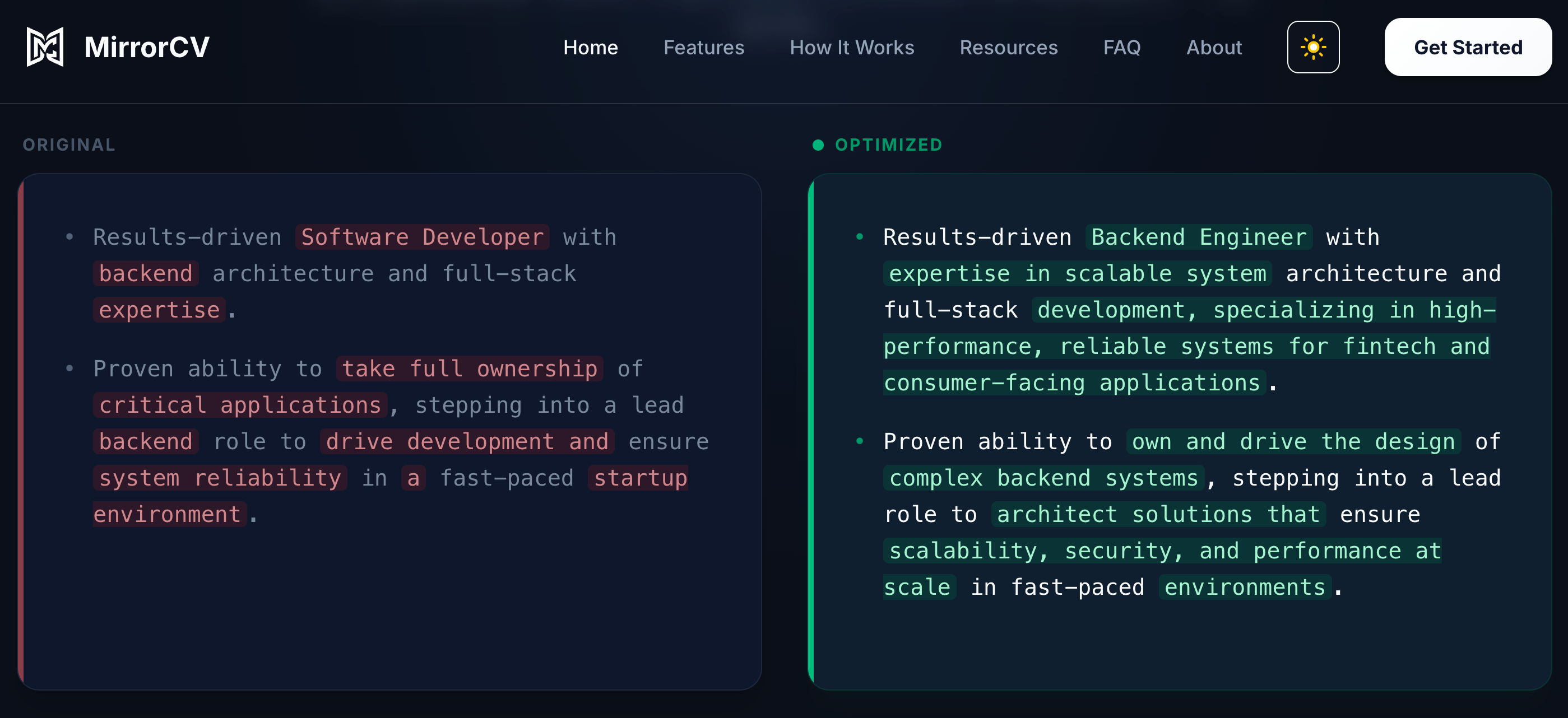1568x718 pixels.
Task: Visit the About page link
Action: [x=1214, y=48]
